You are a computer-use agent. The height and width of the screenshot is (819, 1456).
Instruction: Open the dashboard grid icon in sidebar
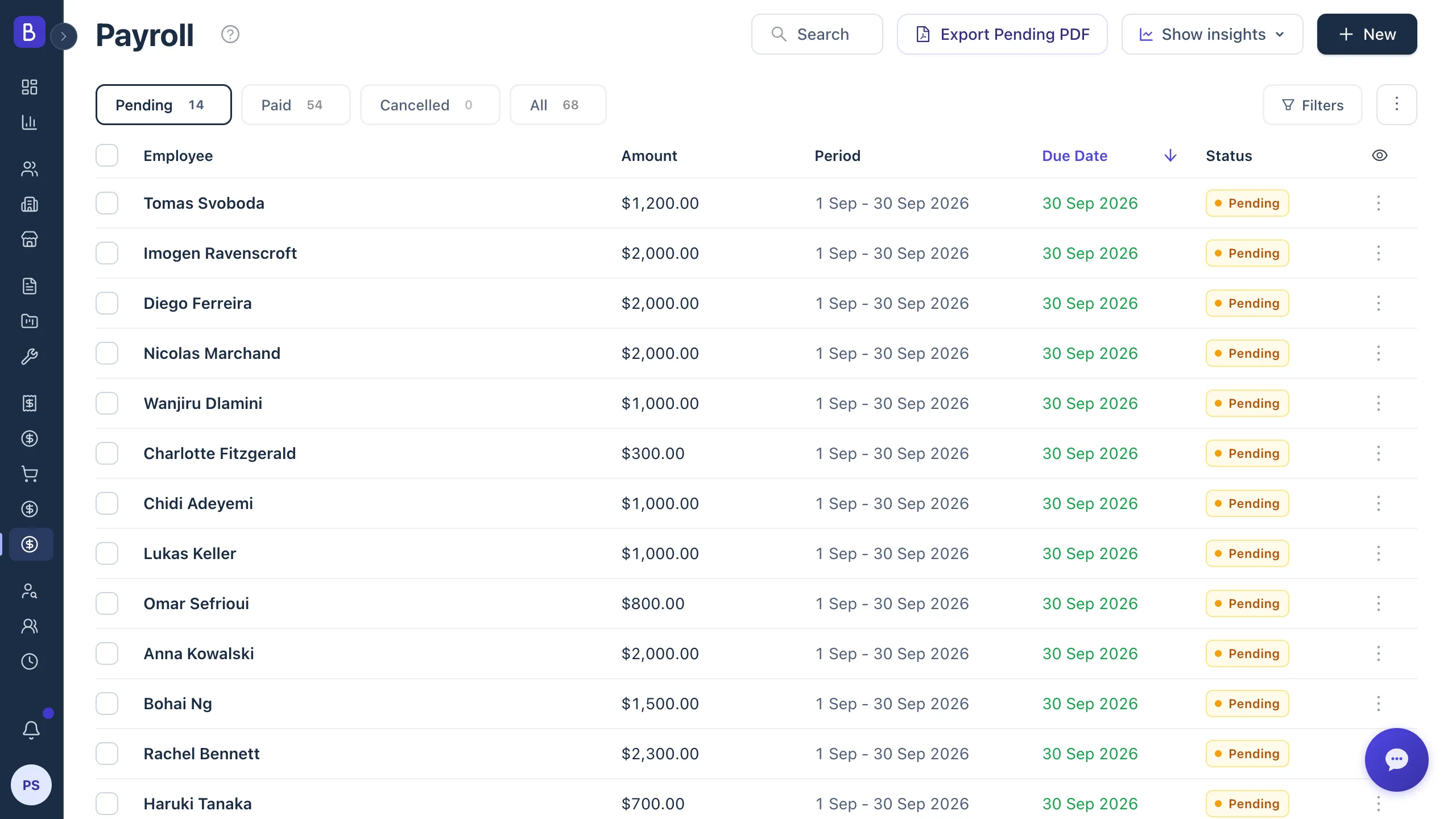pos(30,87)
